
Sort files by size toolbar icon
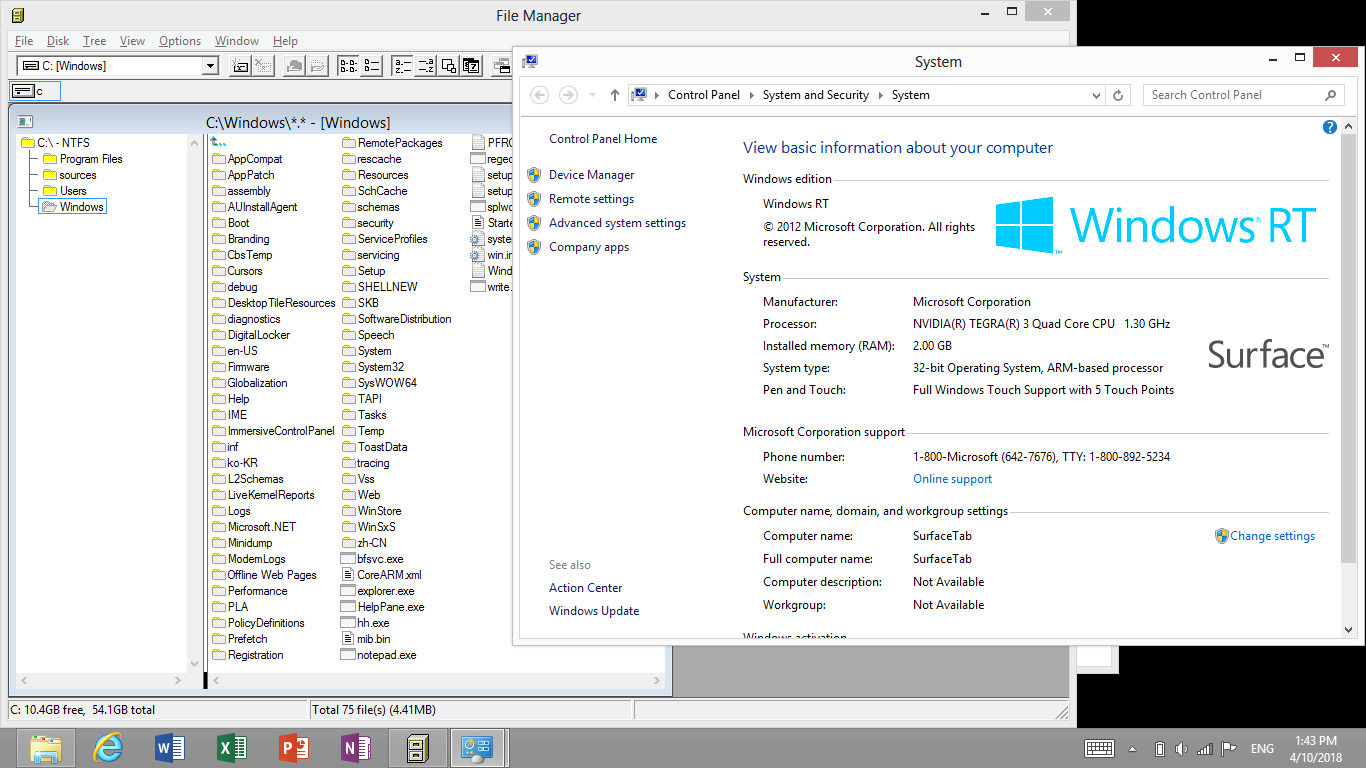pos(448,66)
